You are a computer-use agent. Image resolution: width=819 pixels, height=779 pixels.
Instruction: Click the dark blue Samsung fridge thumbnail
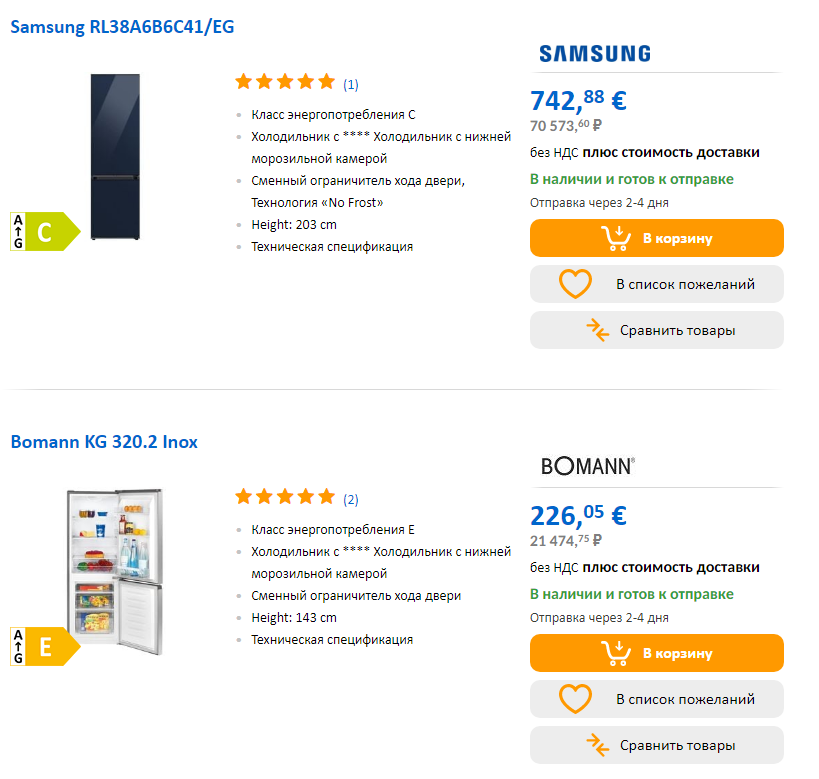pyautogui.click(x=115, y=157)
